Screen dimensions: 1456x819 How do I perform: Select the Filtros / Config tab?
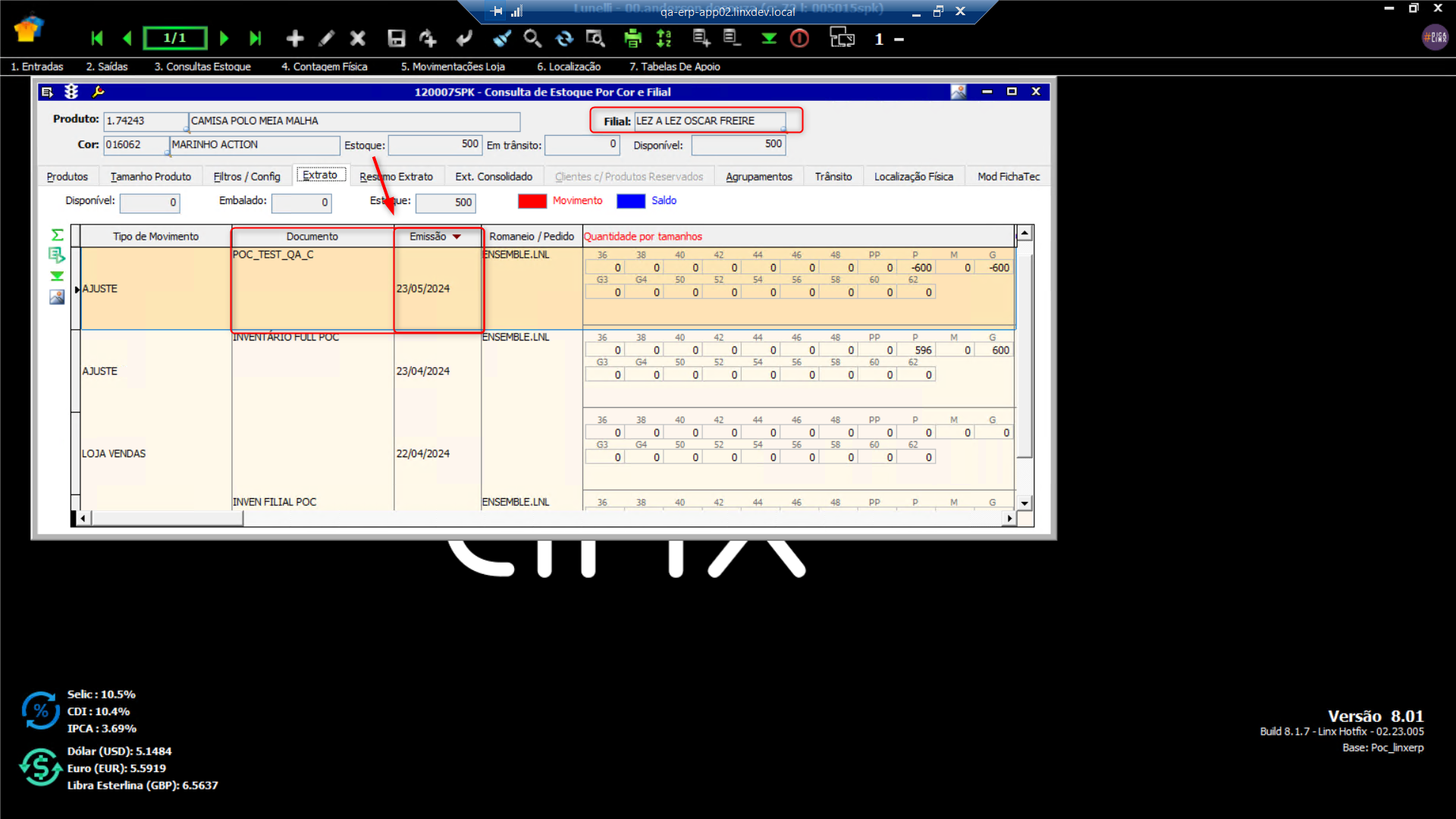point(246,177)
